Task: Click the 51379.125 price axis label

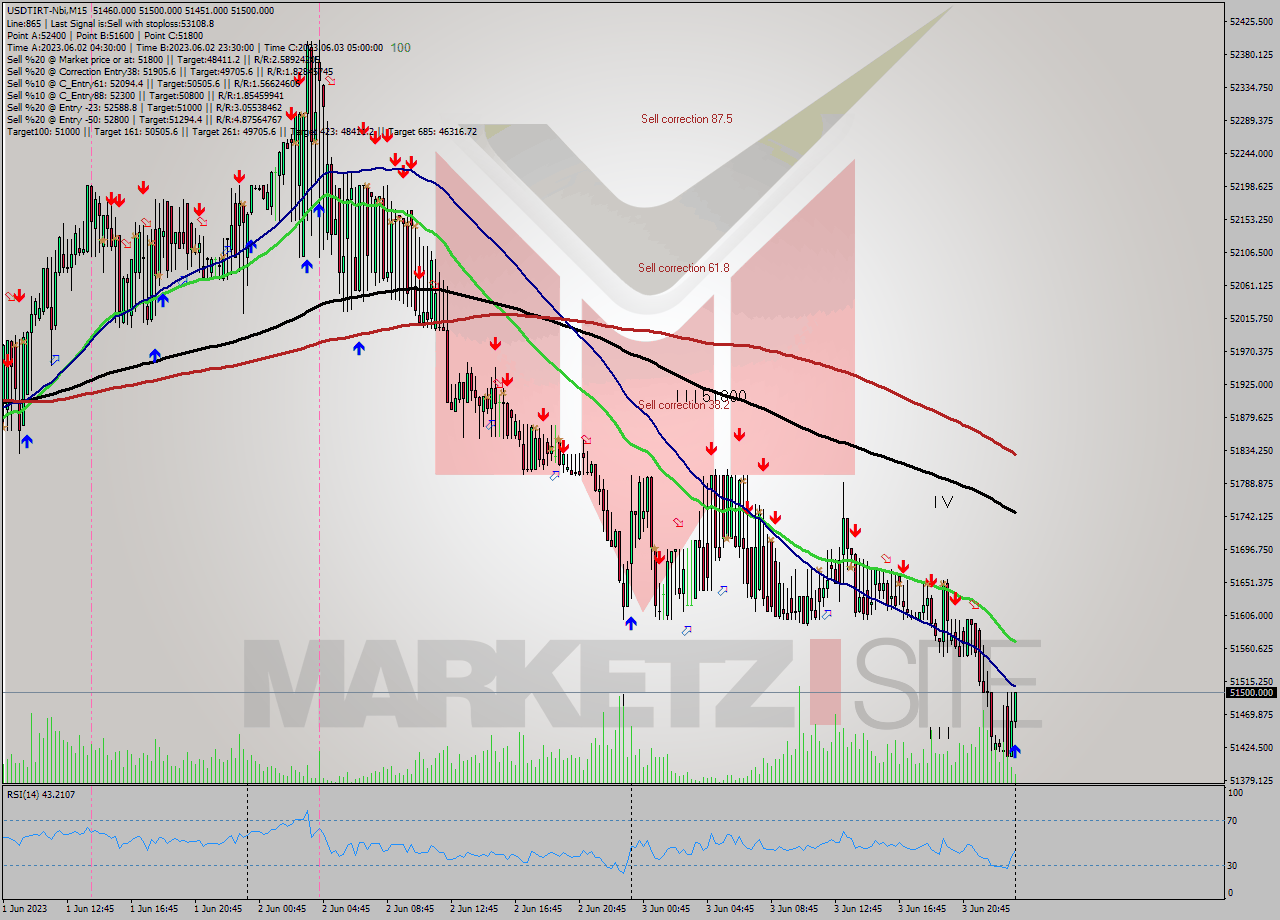Action: [x=1250, y=780]
